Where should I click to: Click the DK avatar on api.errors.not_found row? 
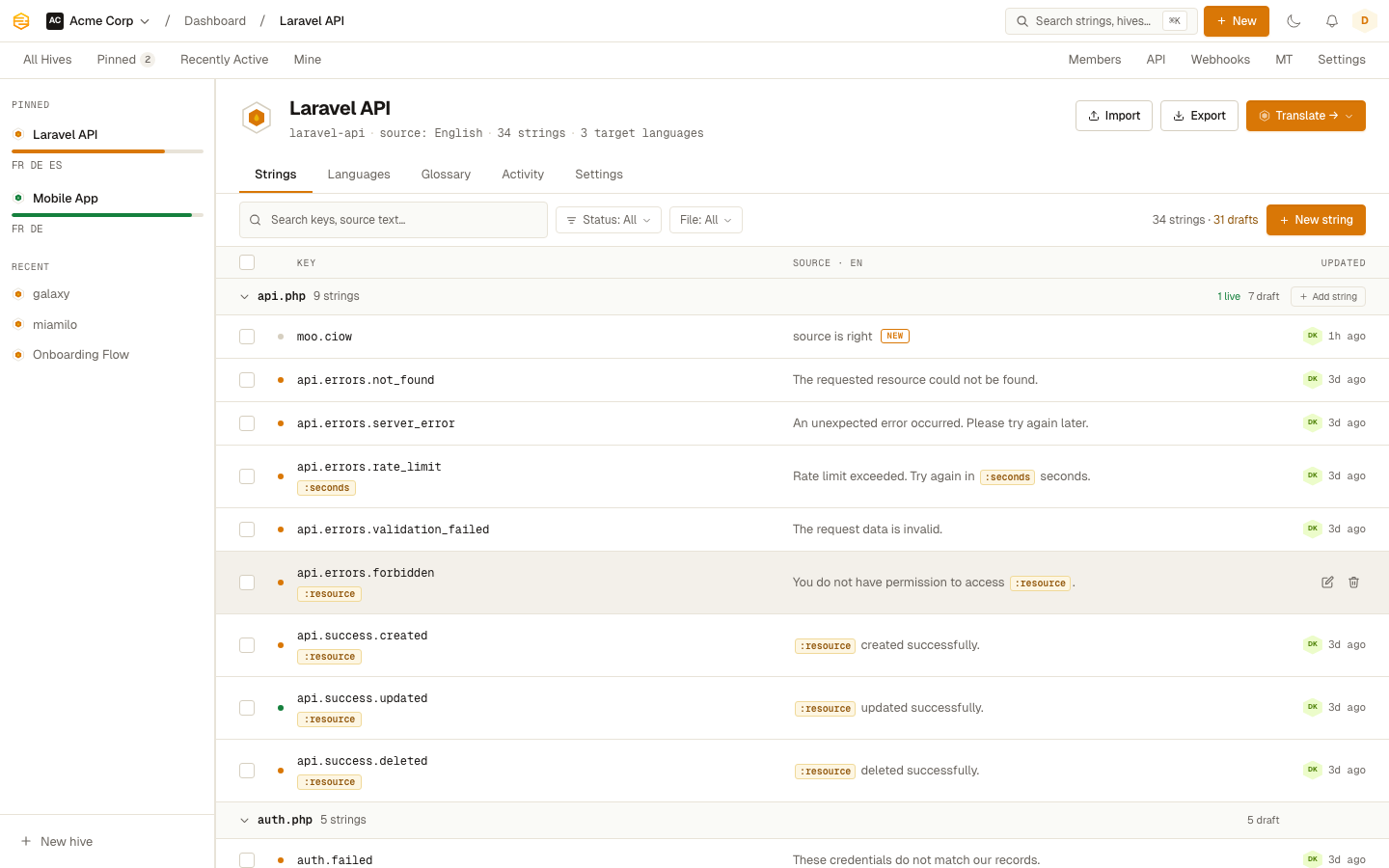pos(1312,380)
